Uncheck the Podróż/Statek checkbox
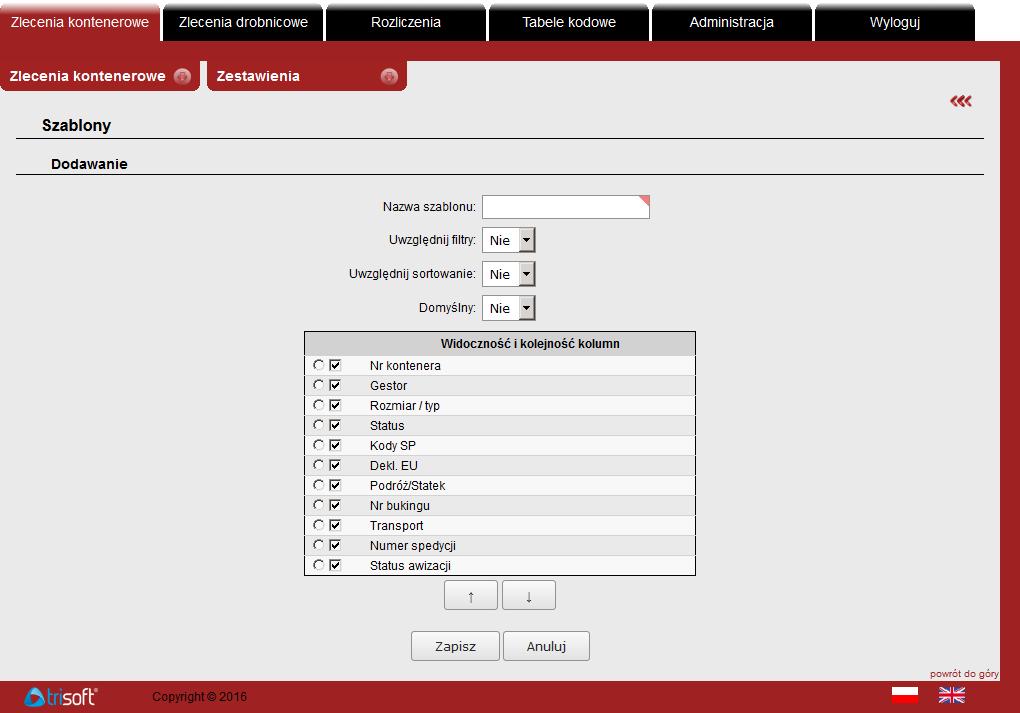 coord(335,485)
